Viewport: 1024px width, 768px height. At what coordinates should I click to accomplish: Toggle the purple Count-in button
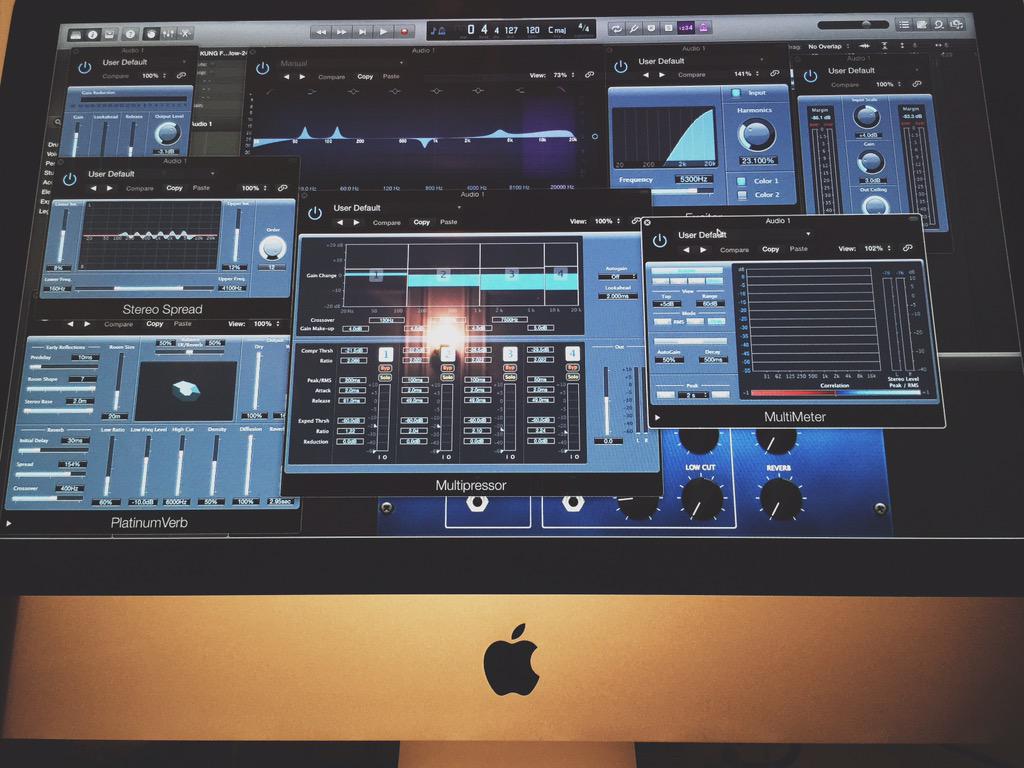click(686, 27)
